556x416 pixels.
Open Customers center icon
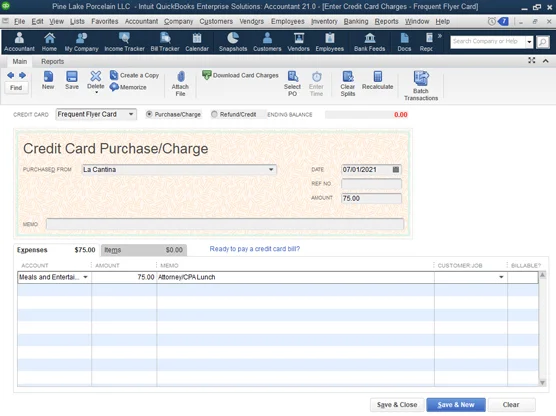point(267,42)
